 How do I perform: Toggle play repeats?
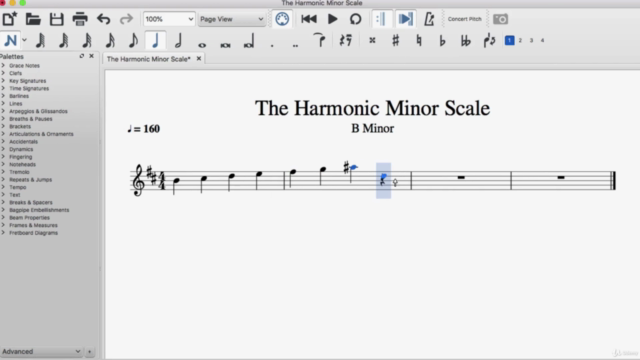click(381, 19)
